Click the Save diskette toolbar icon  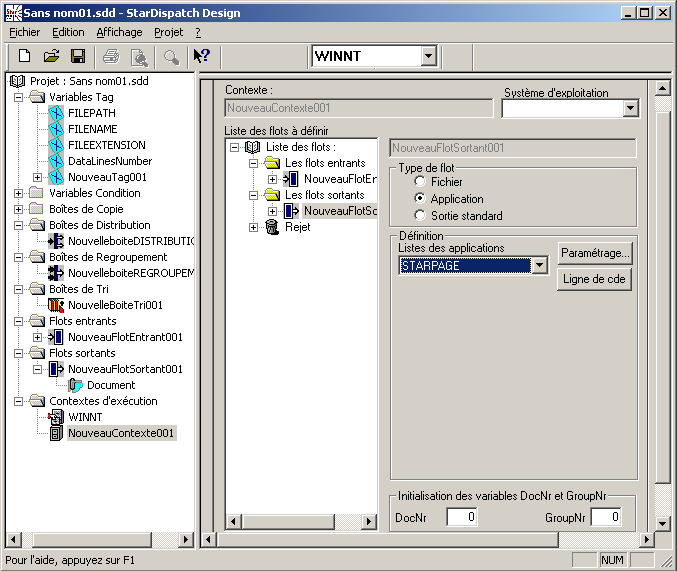coord(77,56)
